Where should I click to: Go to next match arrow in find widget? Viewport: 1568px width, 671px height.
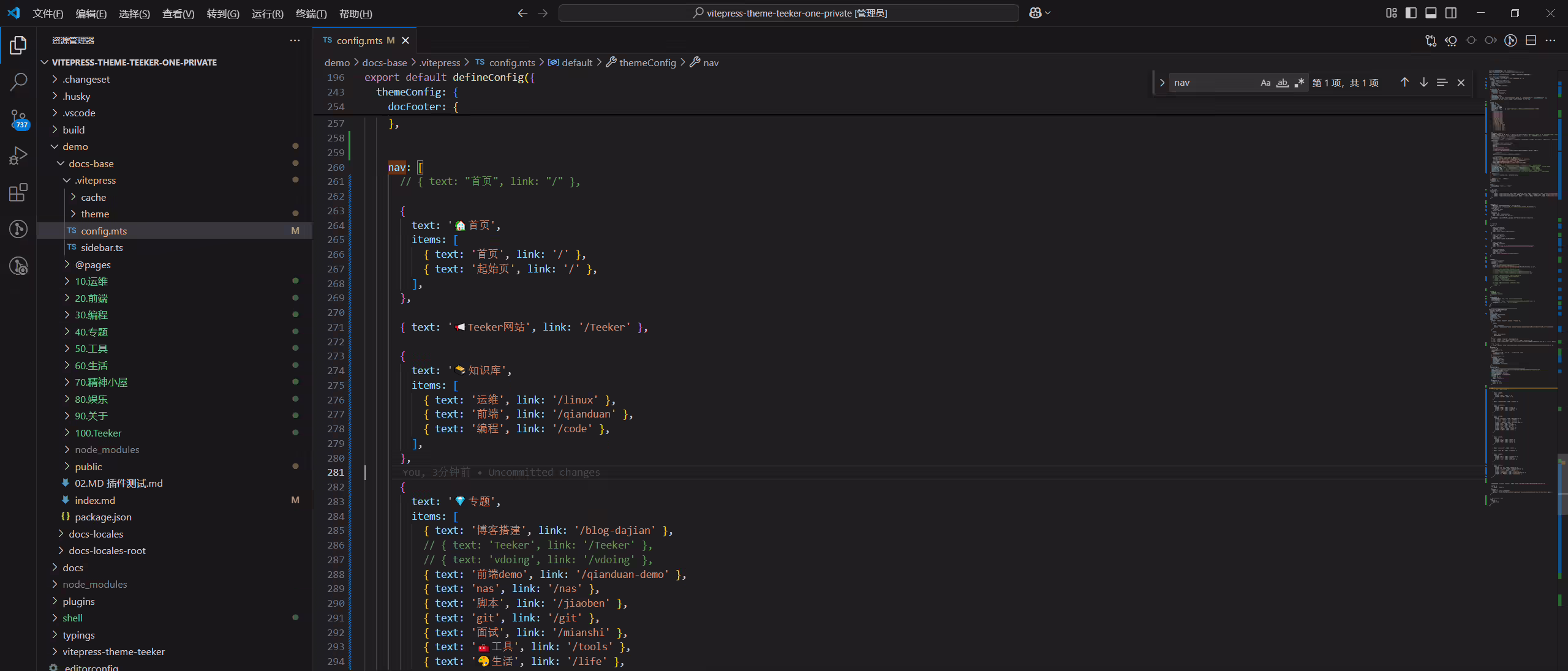tap(1423, 83)
